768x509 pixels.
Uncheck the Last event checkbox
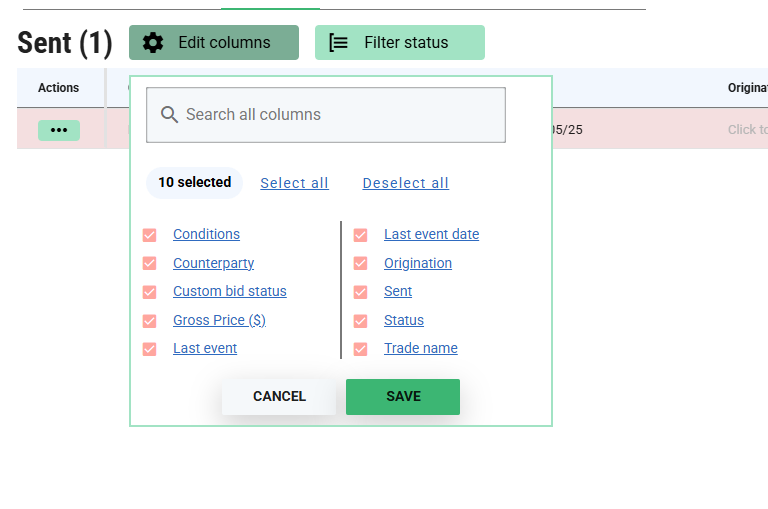(x=150, y=349)
